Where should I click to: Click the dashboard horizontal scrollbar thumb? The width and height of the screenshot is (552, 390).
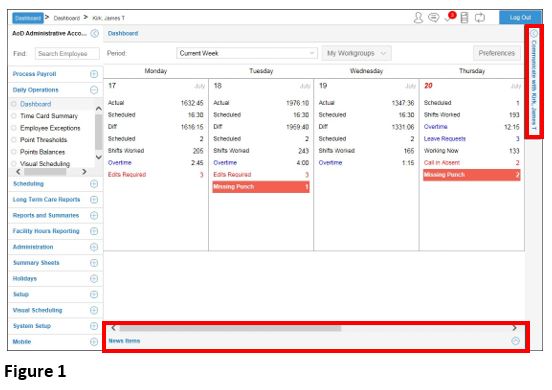(x=230, y=328)
